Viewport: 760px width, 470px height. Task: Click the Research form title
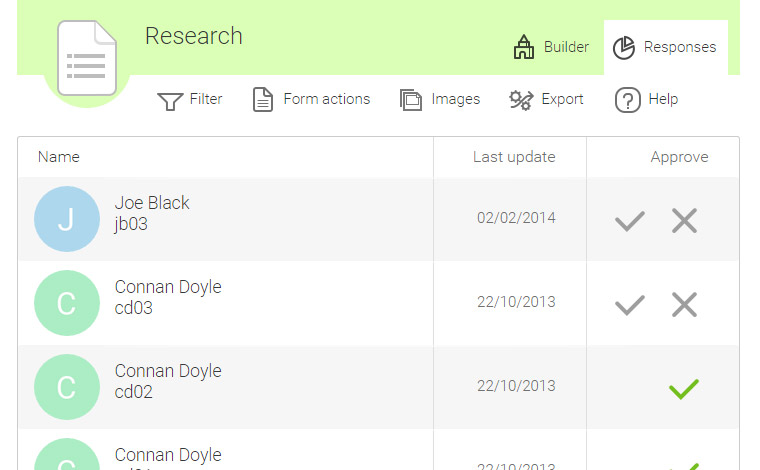pyautogui.click(x=194, y=36)
